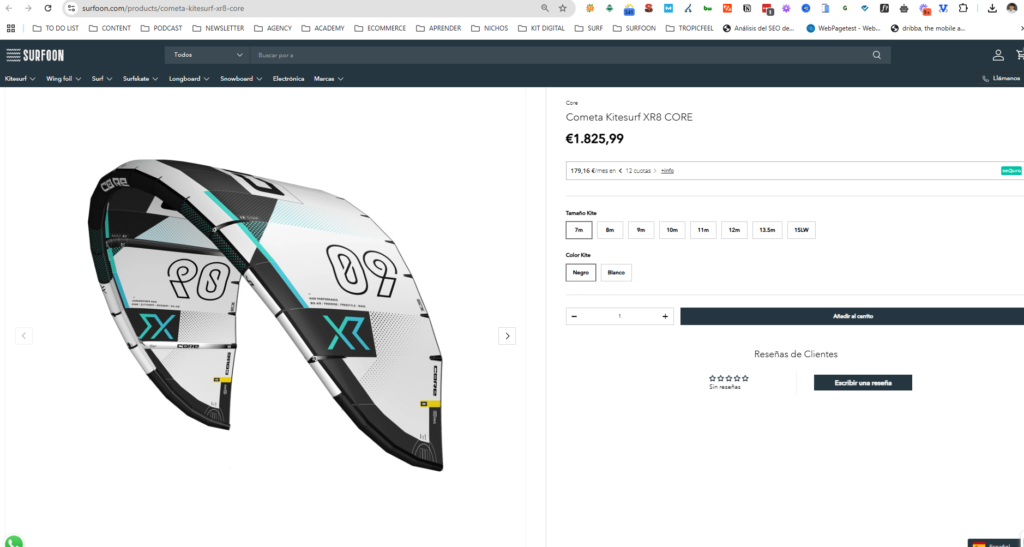Image resolution: width=1024 pixels, height=547 pixels.
Task: Open the Todos category dropdown
Action: (x=206, y=55)
